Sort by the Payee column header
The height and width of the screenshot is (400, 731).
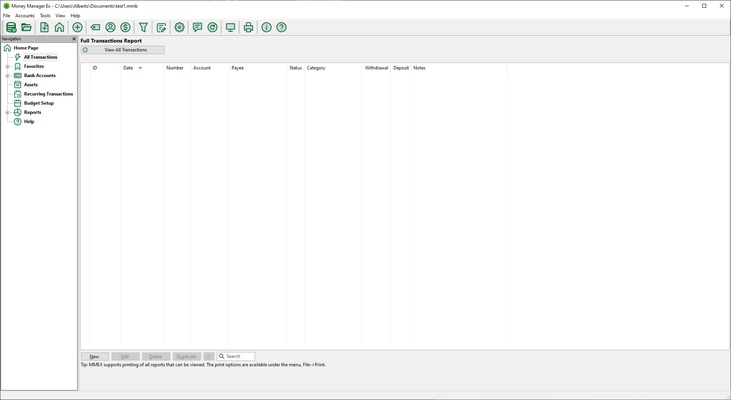[x=258, y=68]
